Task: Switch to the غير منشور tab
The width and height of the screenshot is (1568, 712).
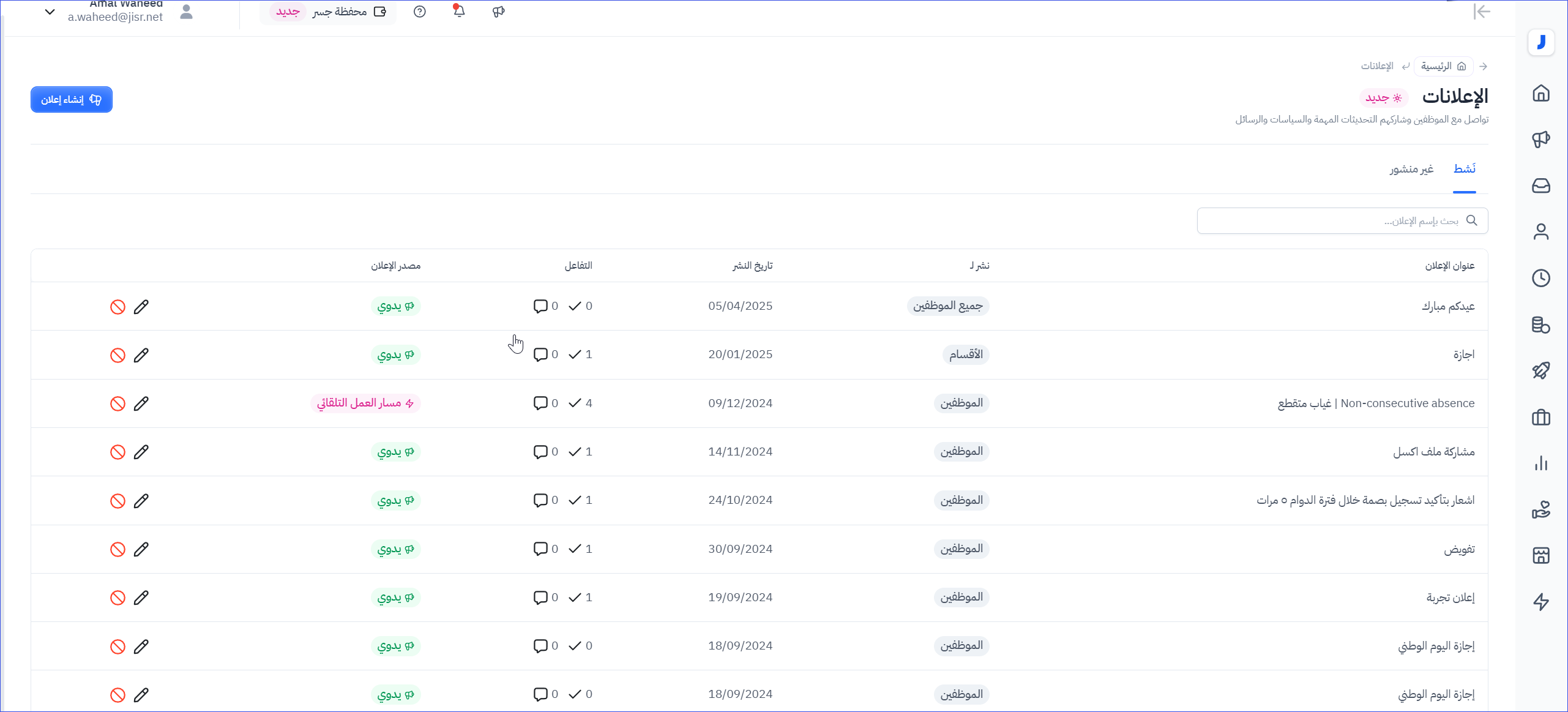Action: click(1411, 169)
